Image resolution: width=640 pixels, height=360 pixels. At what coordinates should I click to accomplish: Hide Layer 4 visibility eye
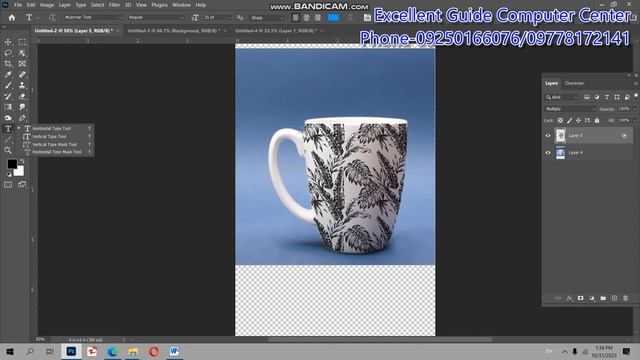point(548,153)
